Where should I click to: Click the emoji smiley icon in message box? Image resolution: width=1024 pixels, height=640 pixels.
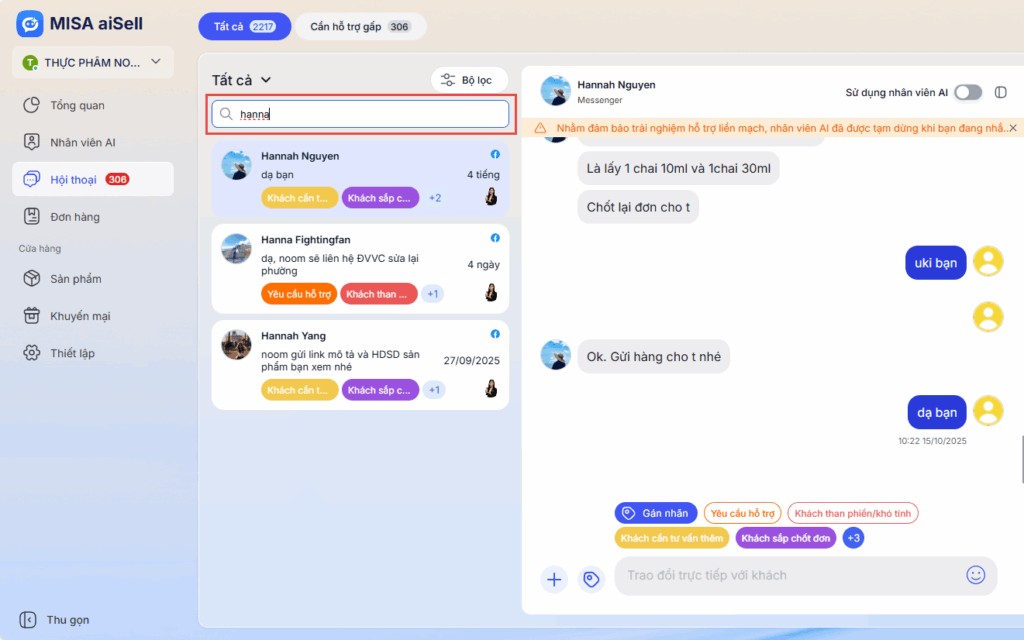(x=975, y=575)
